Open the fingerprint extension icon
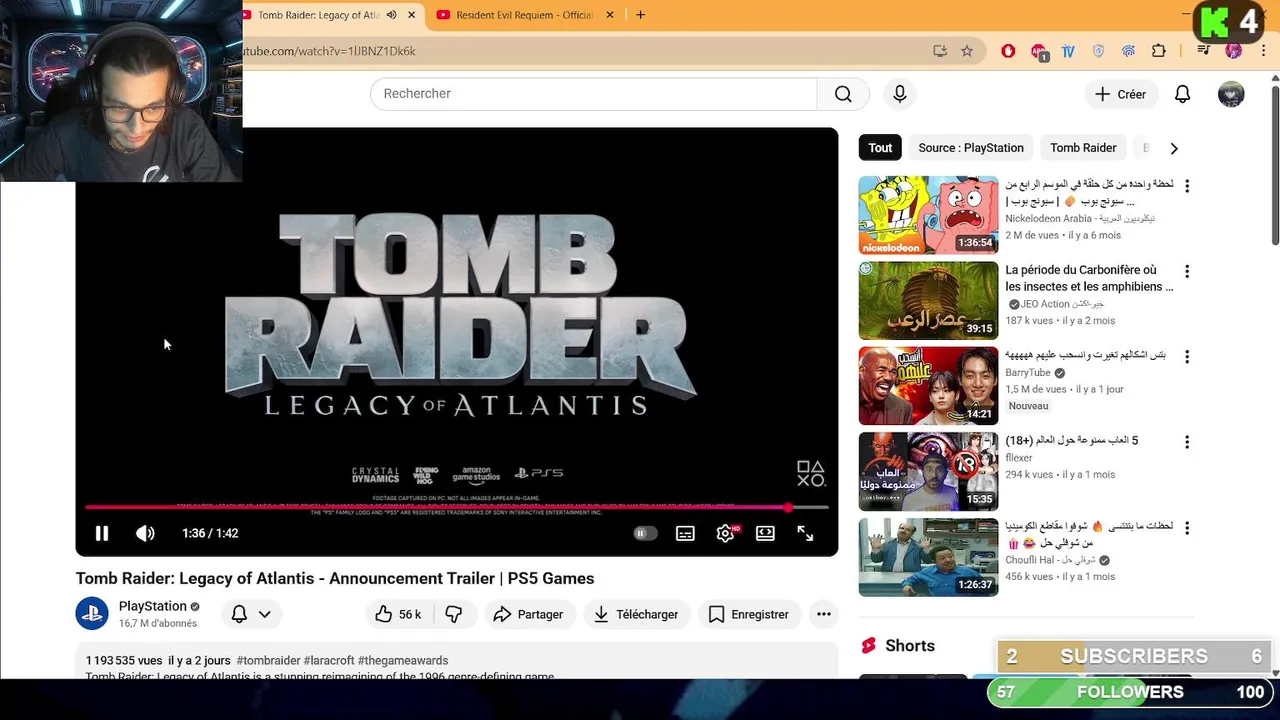 click(x=1128, y=51)
